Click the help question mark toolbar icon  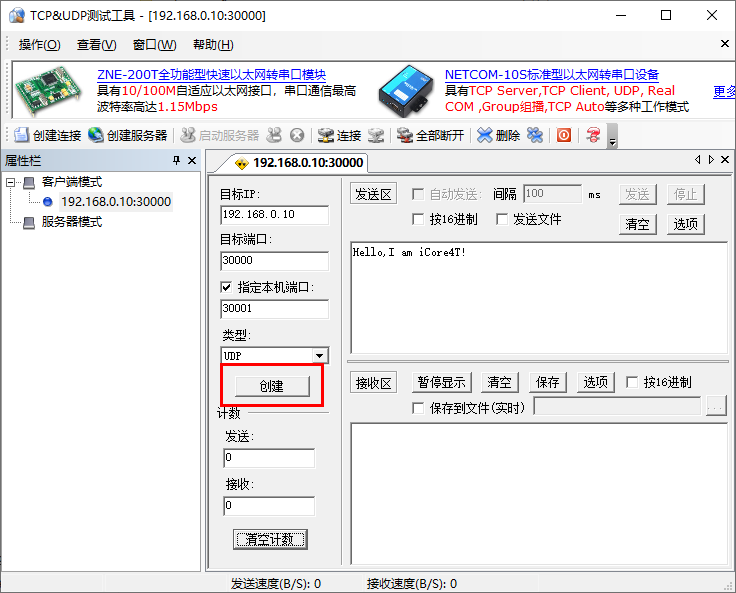[594, 135]
